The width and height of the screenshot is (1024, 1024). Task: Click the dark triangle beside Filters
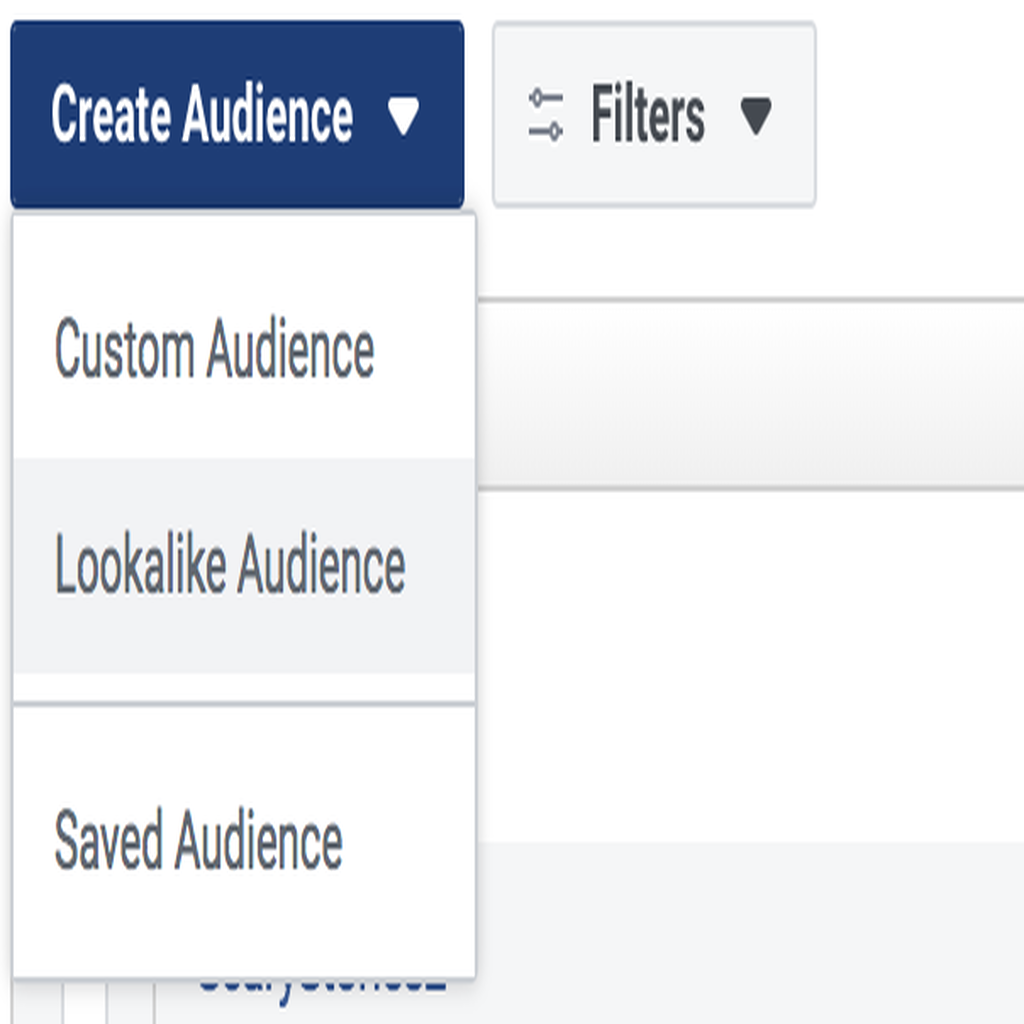(756, 116)
